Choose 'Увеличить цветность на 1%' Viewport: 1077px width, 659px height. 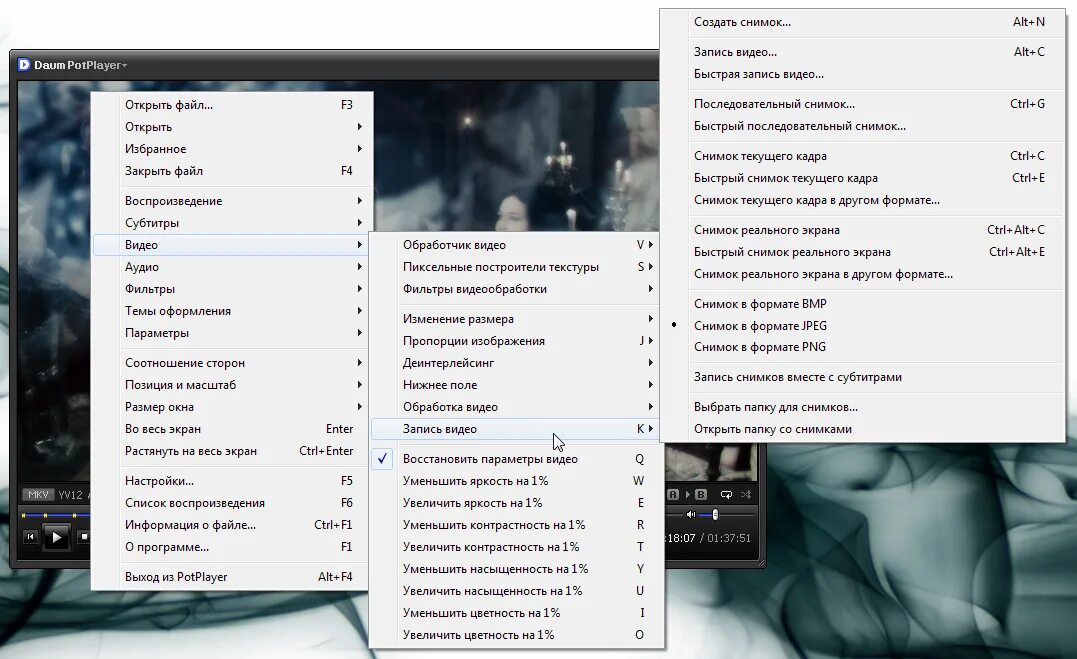(517, 635)
